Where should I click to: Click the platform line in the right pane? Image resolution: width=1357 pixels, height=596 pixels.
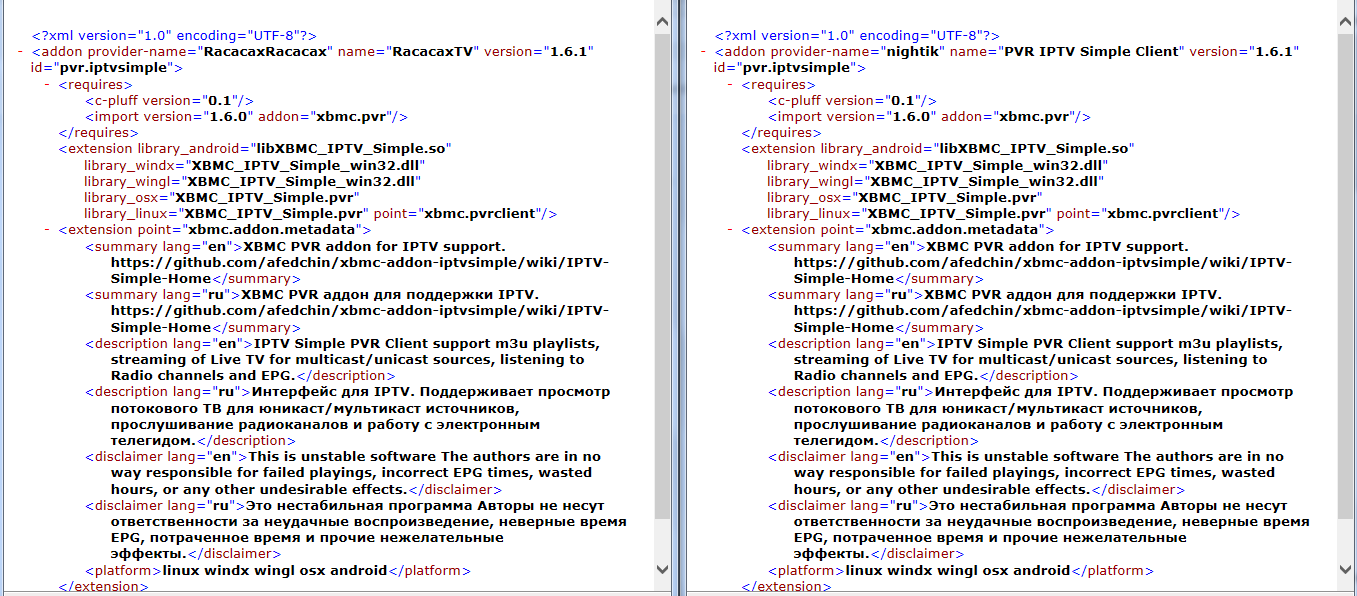pyautogui.click(x=960, y=571)
